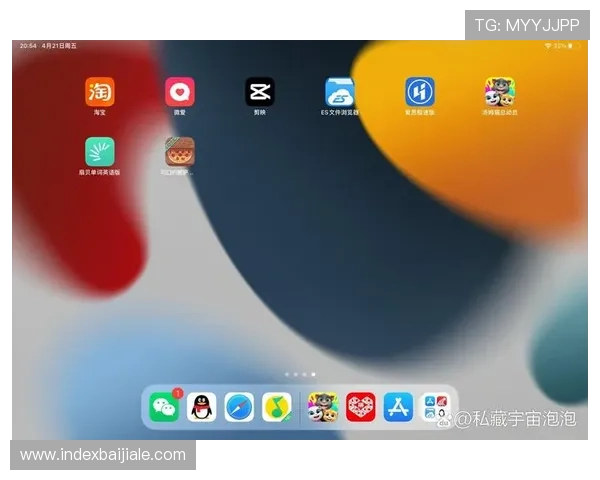This screenshot has height=480, width=600.
Task: Launch the pizza game app
Action: (180, 152)
